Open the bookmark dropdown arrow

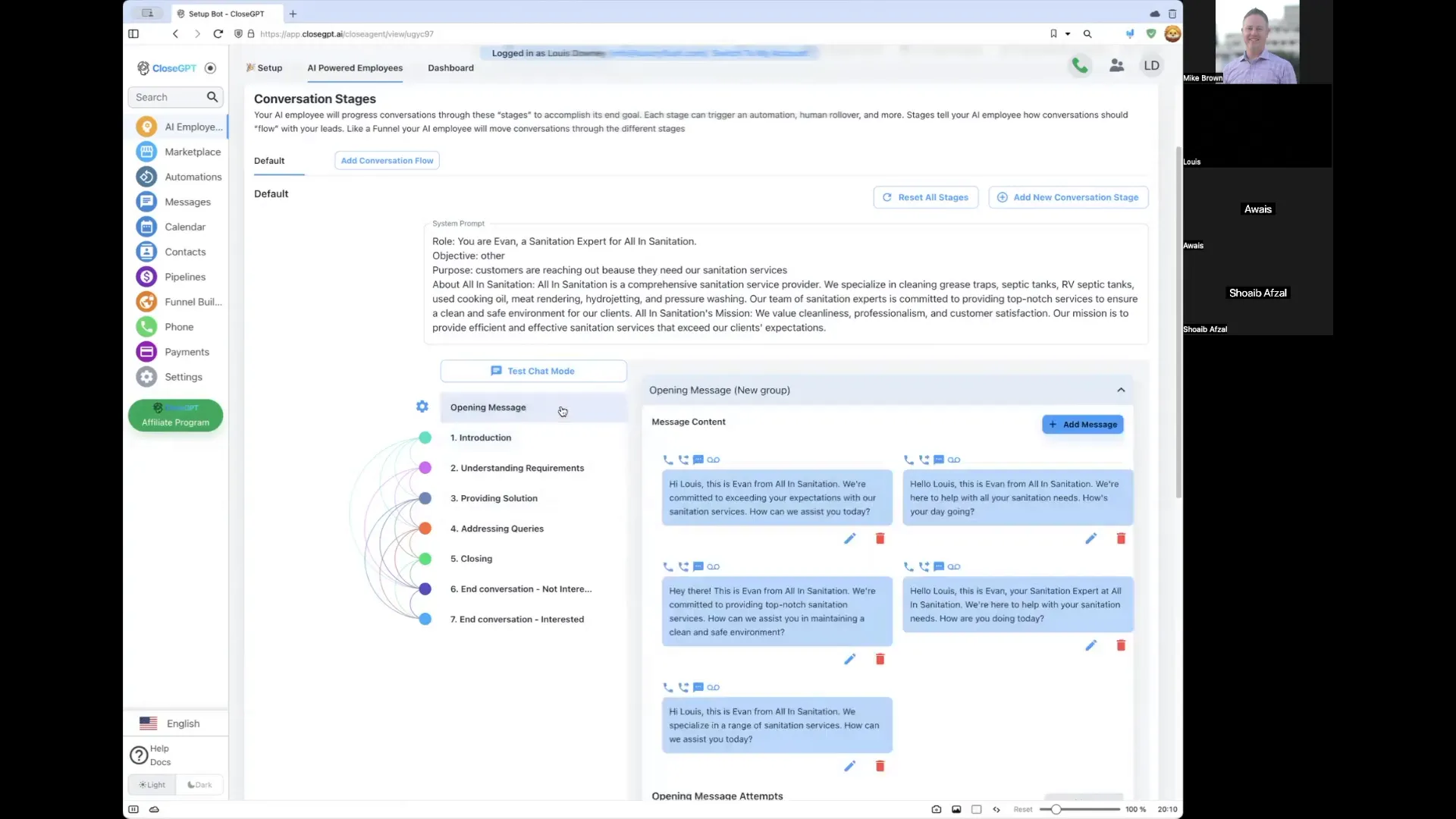pos(1068,34)
